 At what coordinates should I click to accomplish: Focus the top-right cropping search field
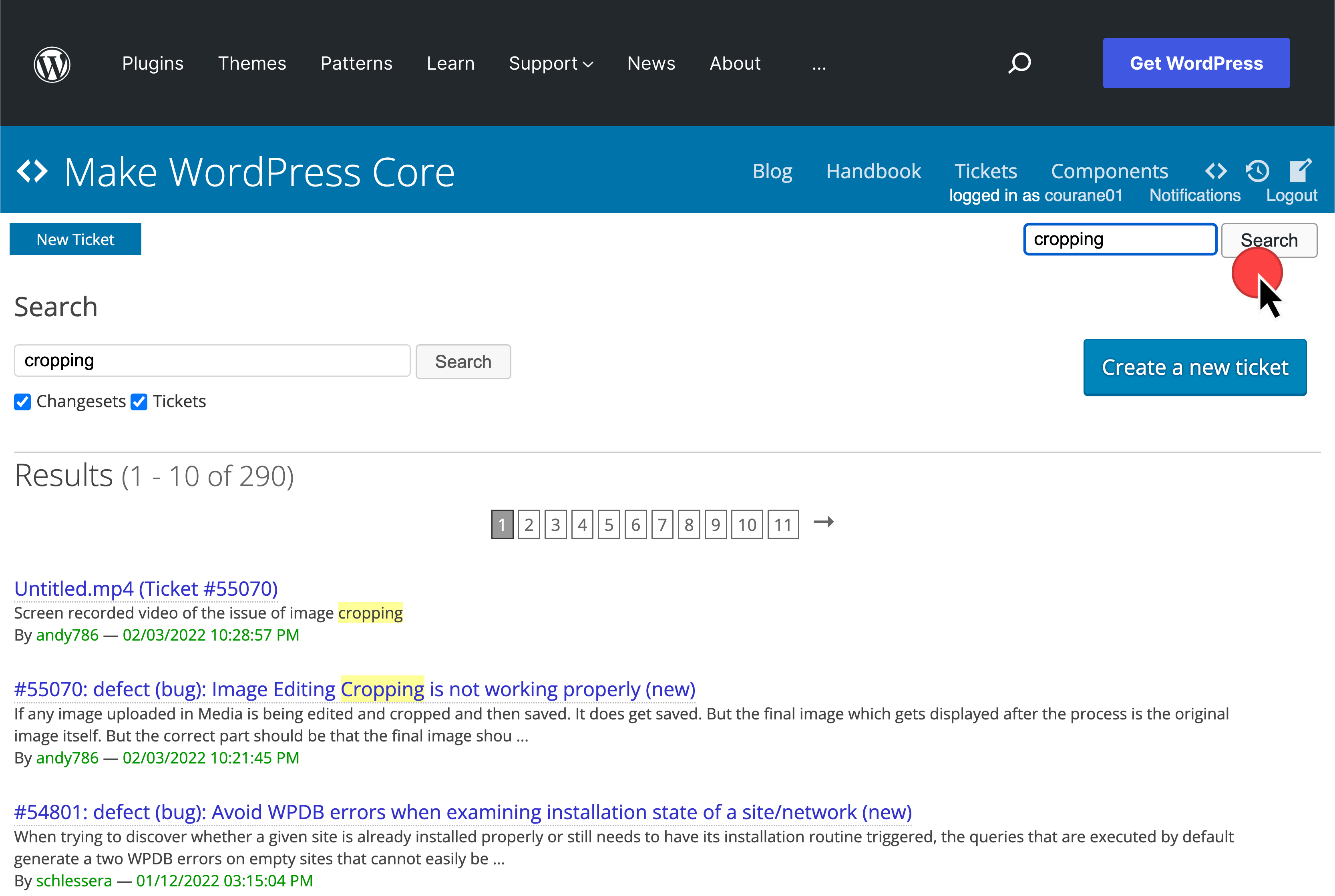[x=1120, y=239]
